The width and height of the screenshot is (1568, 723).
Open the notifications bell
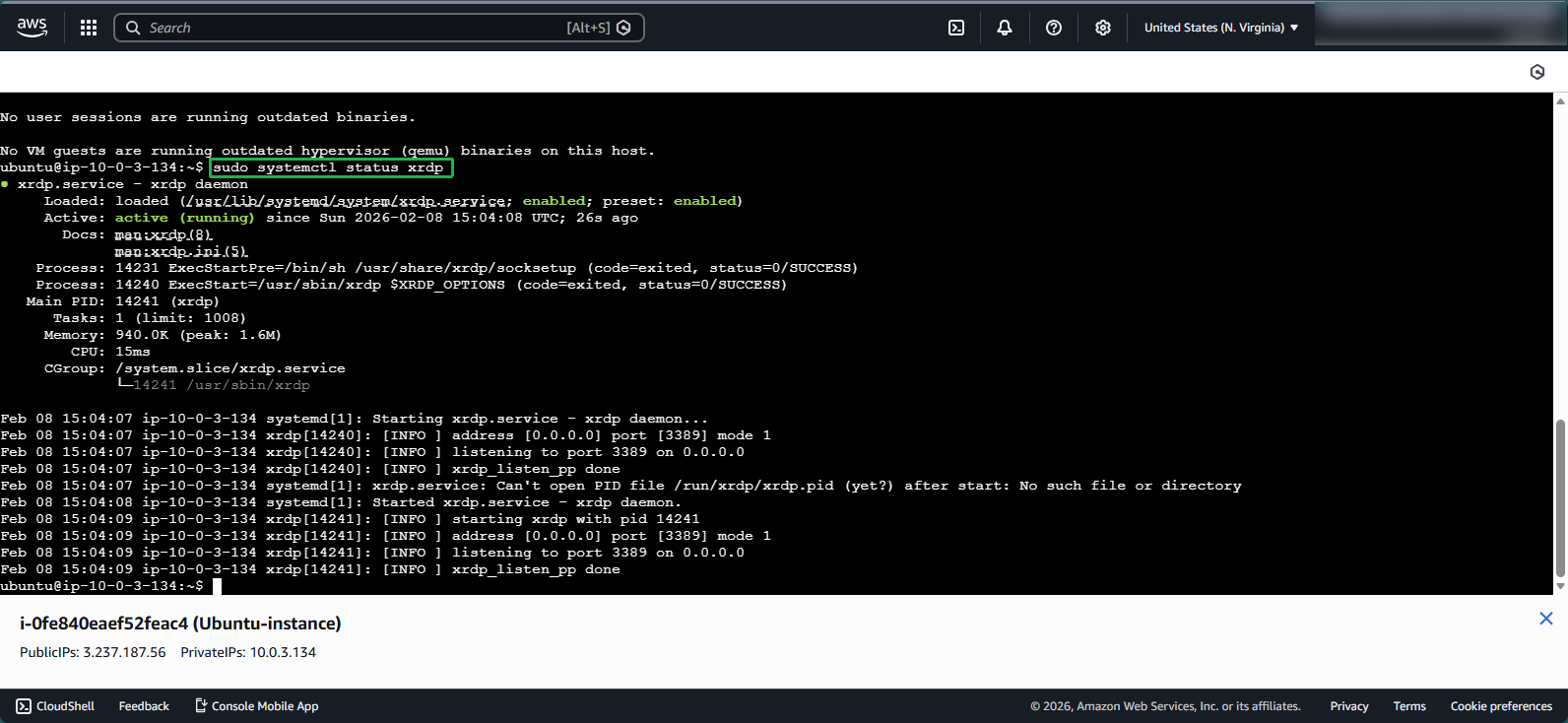pyautogui.click(x=1005, y=28)
